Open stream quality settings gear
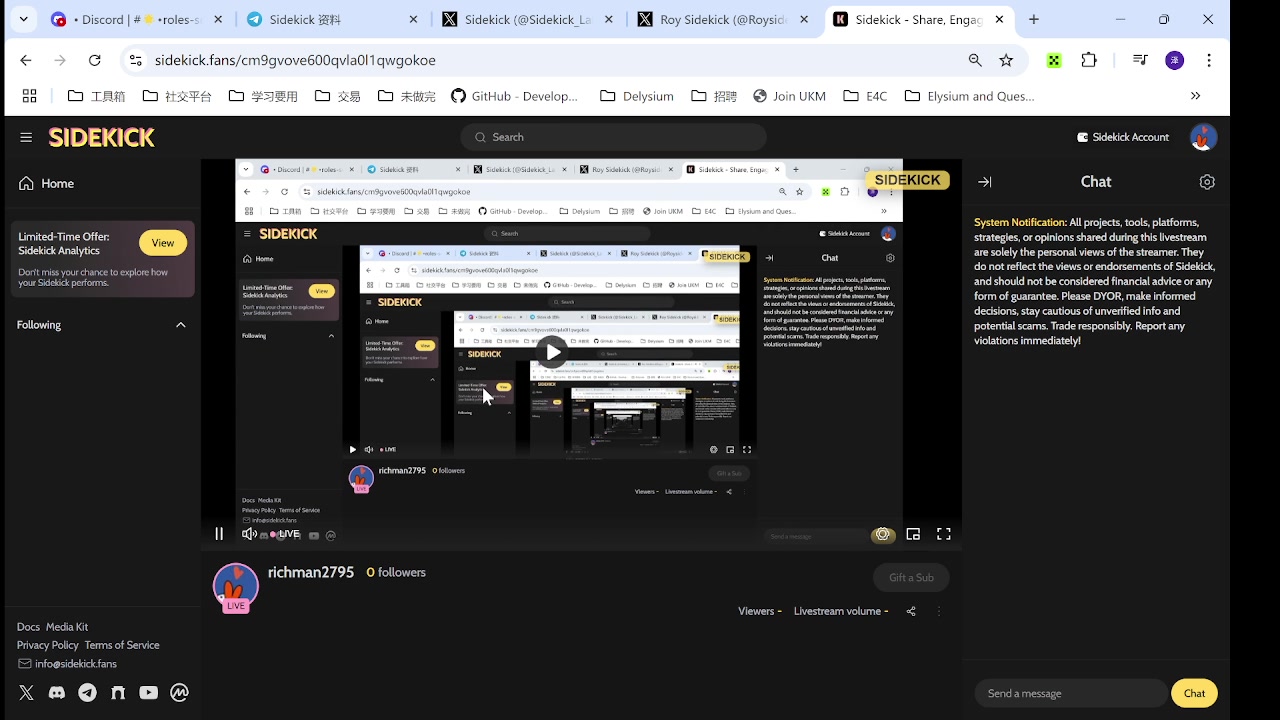Viewport: 1280px width, 720px height. click(882, 534)
